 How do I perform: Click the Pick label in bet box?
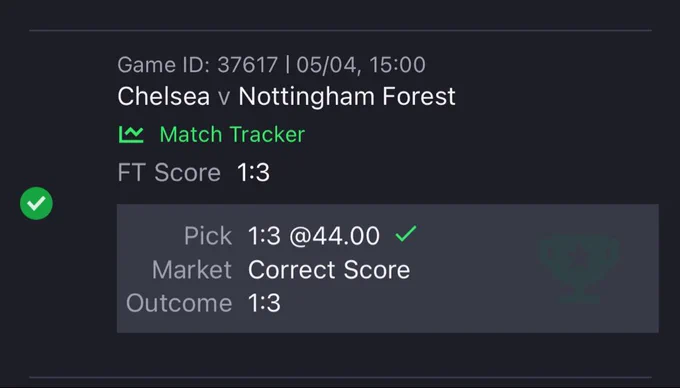(x=208, y=236)
